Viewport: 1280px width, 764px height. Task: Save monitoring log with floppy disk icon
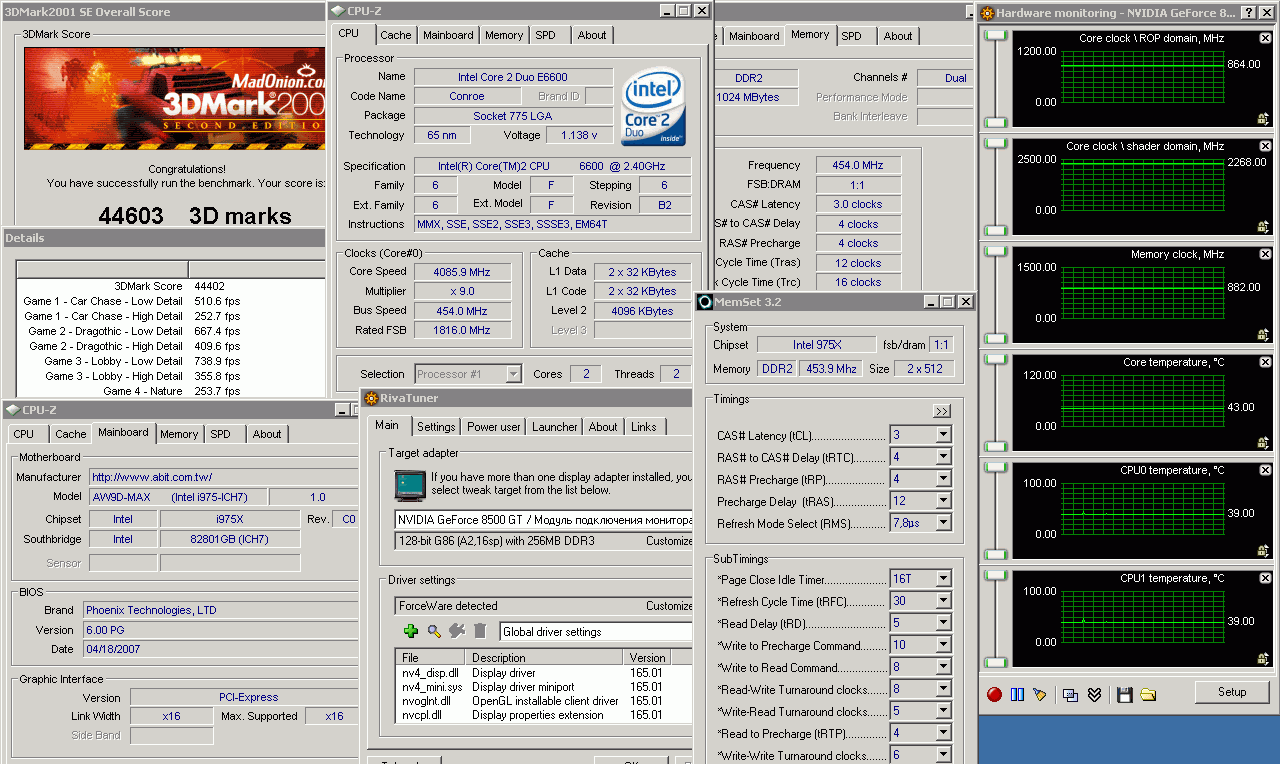click(1125, 694)
